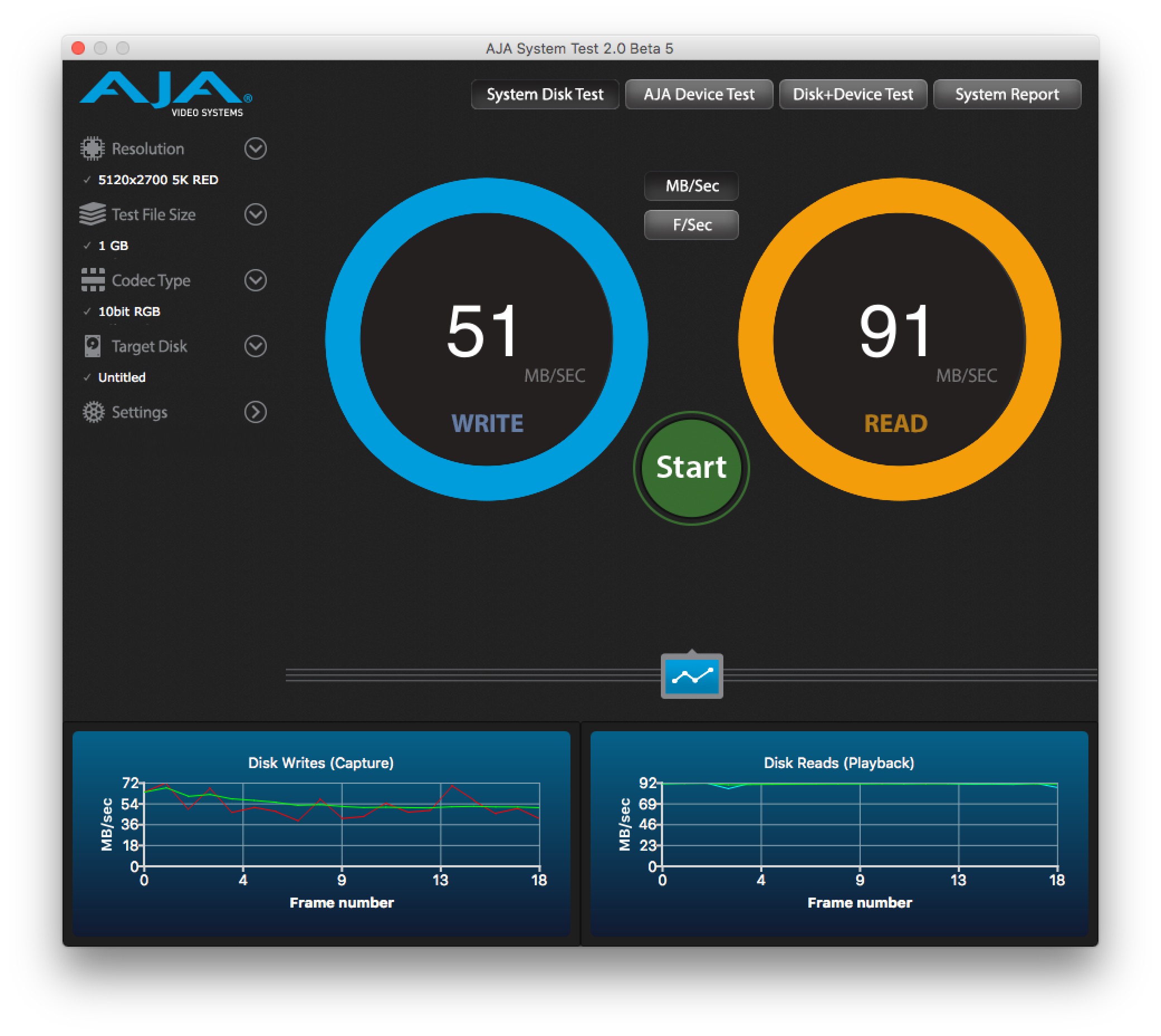Viewport: 1161px width, 1036px height.
Task: Toggle the graph view chart icon
Action: click(692, 675)
